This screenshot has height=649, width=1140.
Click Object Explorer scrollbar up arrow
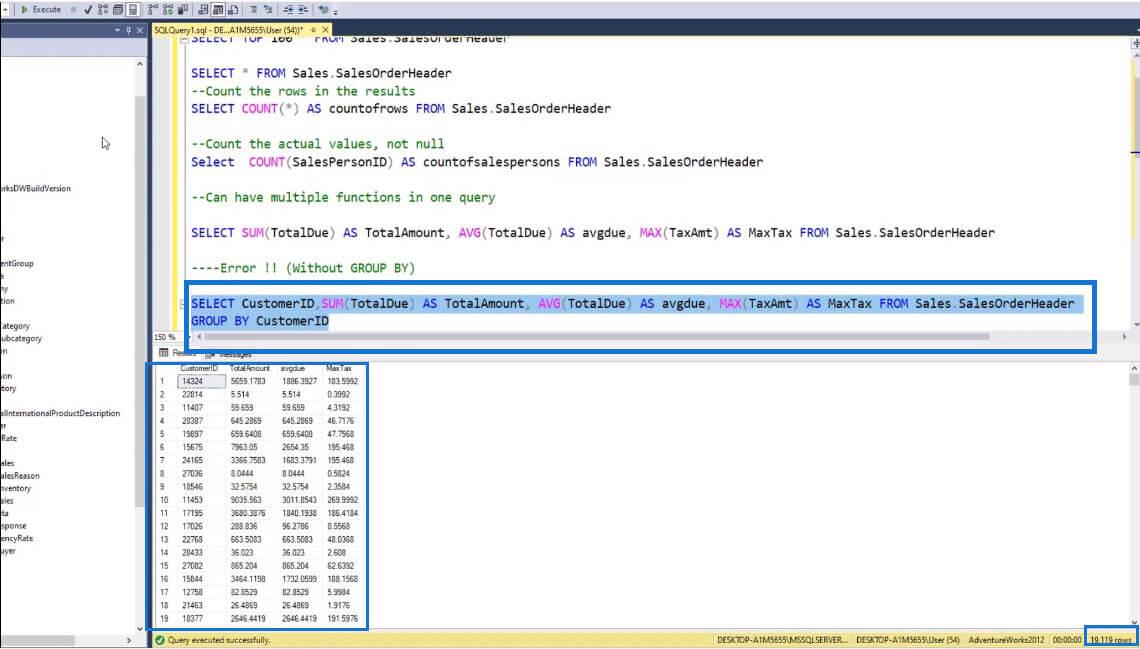point(140,64)
